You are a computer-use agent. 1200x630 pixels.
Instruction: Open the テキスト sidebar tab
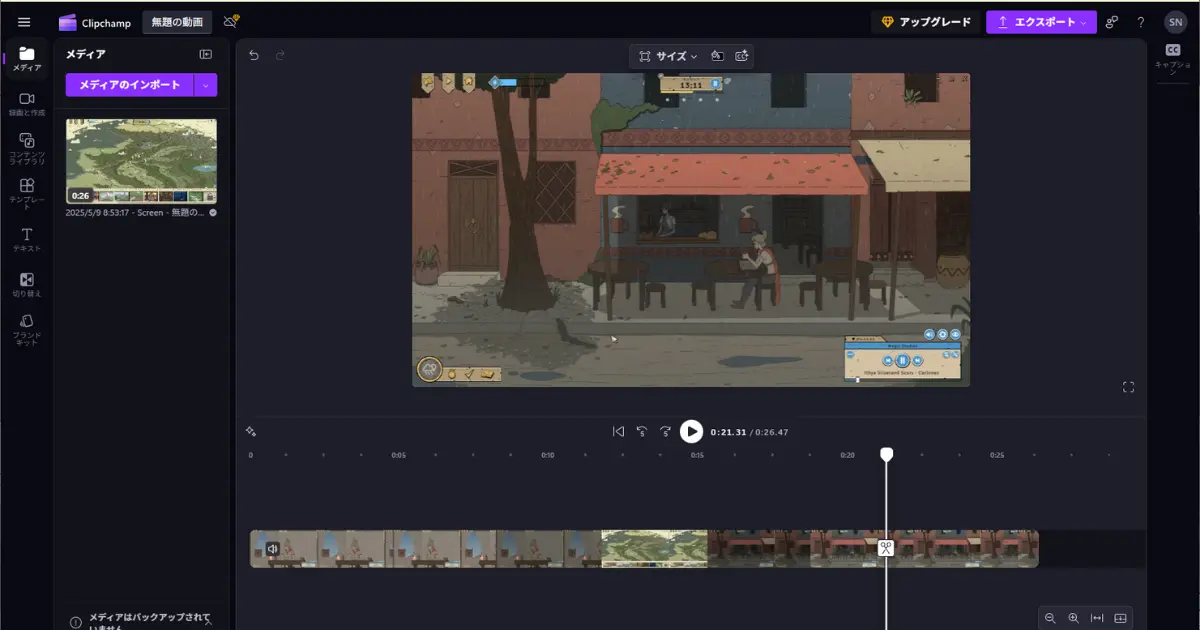point(27,239)
